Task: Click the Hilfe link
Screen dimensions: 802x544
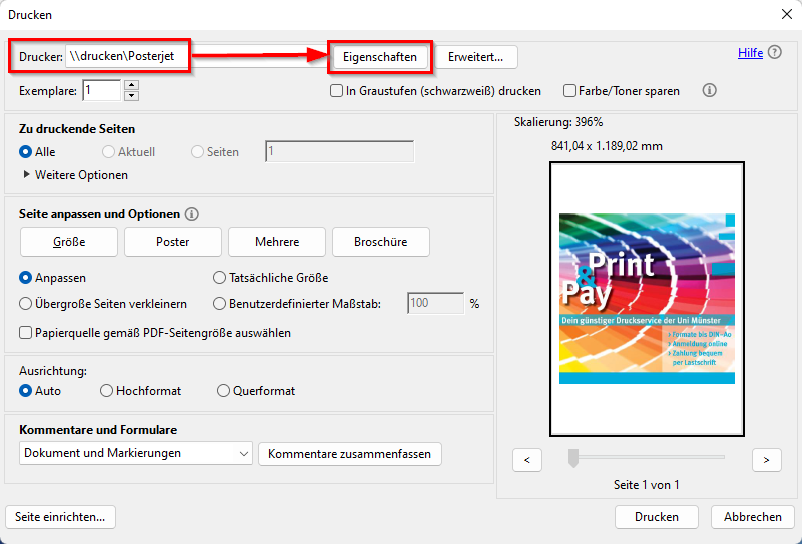Action: click(x=750, y=53)
